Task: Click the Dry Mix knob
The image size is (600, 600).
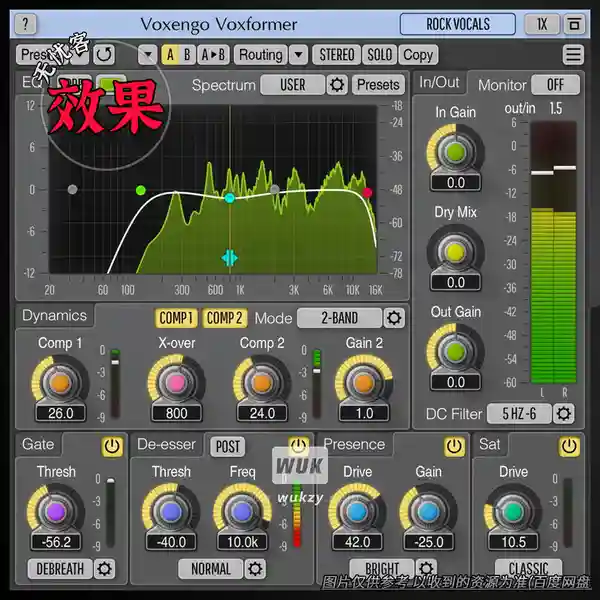Action: tap(455, 252)
